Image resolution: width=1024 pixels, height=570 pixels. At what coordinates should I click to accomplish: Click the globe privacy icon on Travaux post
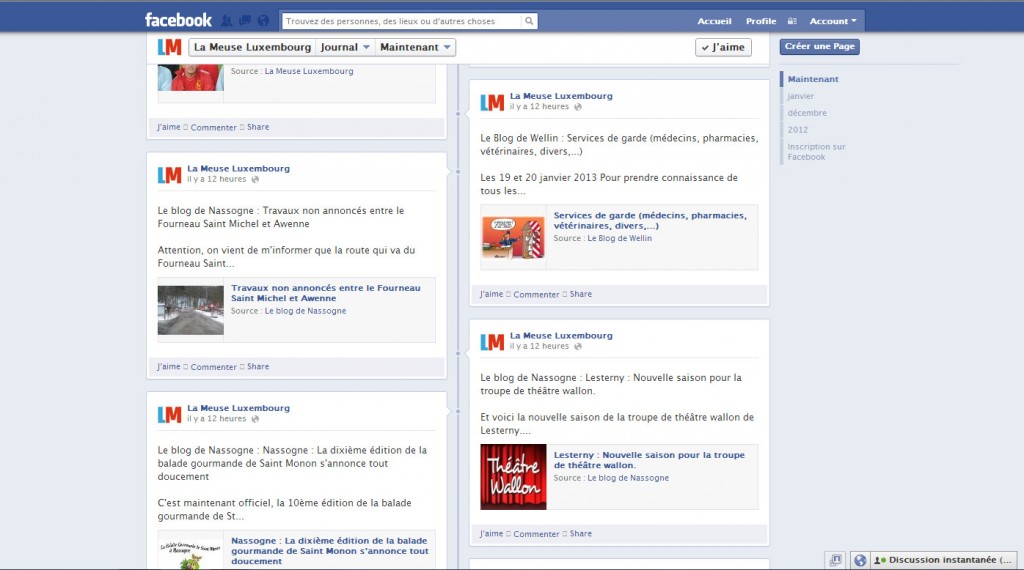(x=255, y=180)
